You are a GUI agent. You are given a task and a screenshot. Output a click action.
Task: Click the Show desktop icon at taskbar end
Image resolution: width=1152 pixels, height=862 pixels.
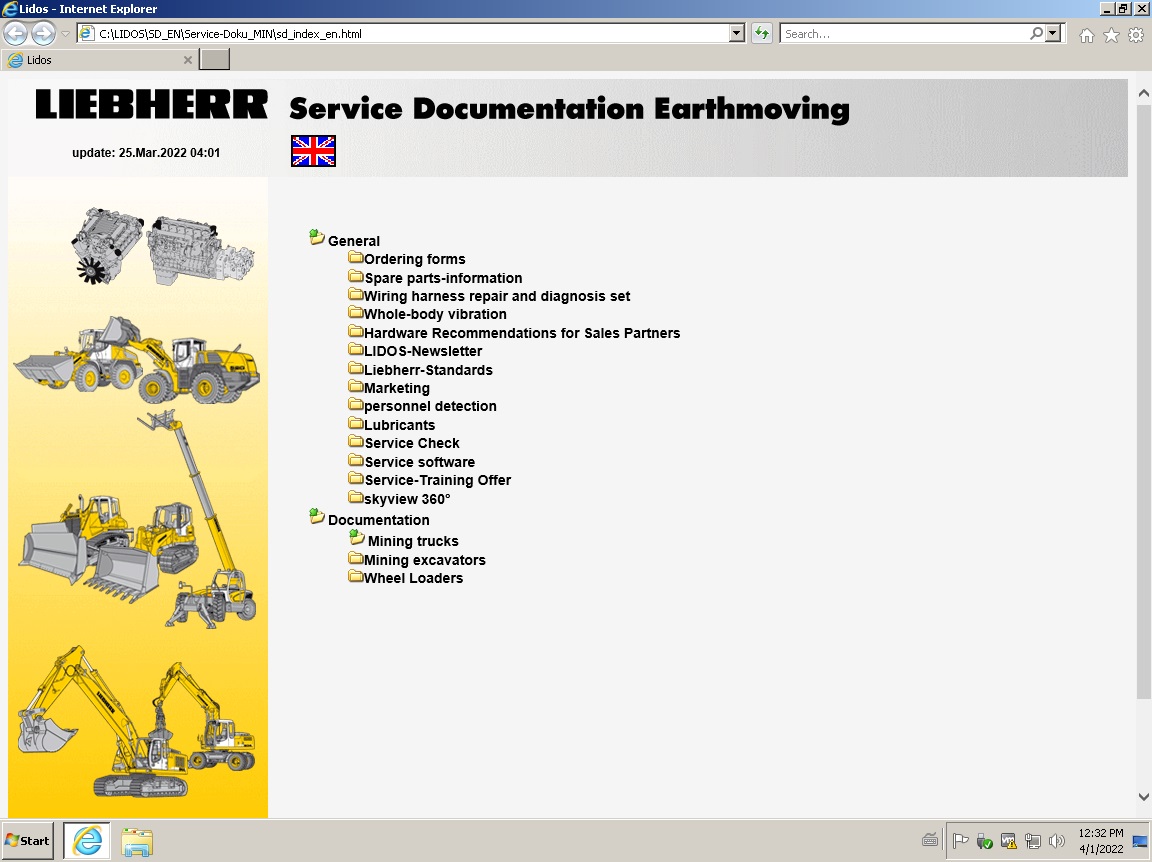(x=1141, y=841)
